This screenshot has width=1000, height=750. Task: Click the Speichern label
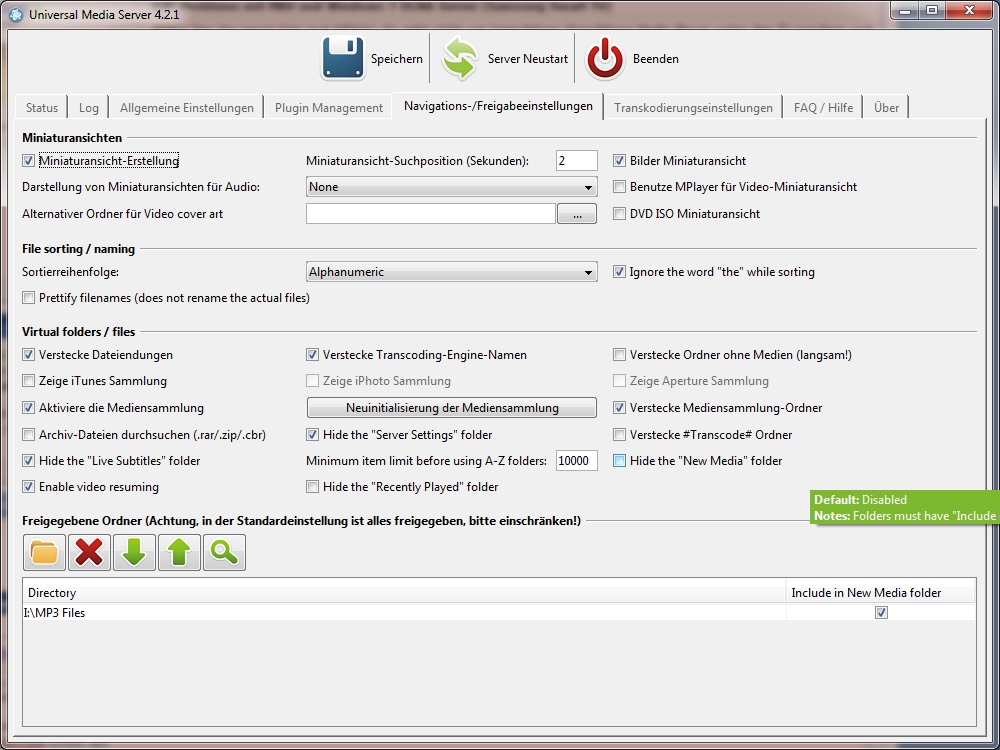point(397,59)
